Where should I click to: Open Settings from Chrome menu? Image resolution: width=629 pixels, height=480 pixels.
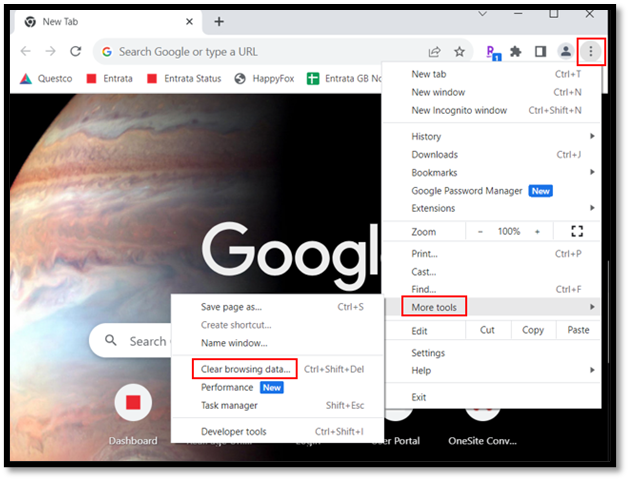[491, 353]
